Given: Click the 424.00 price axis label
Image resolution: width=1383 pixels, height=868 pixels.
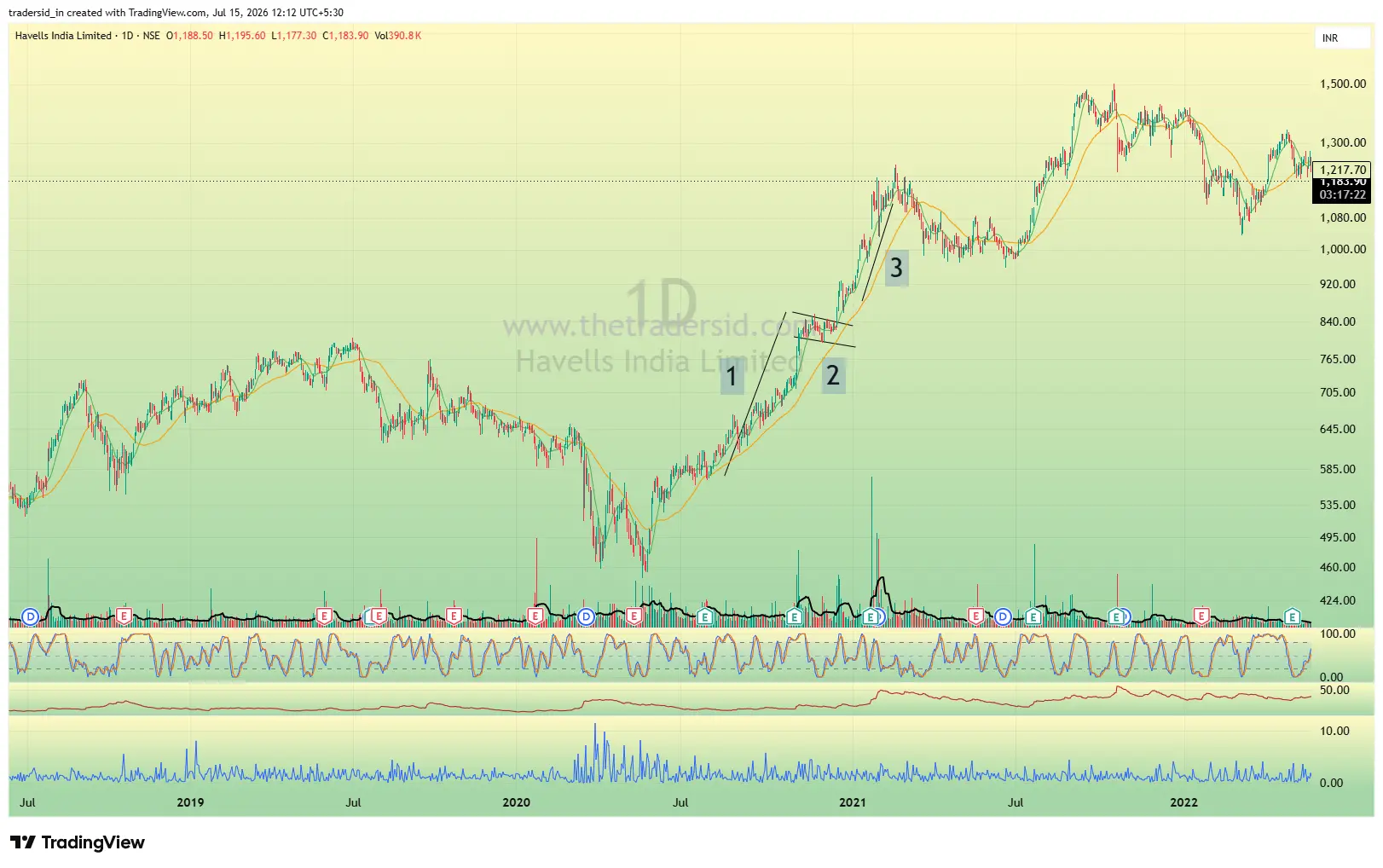Looking at the screenshot, I should click(1338, 600).
